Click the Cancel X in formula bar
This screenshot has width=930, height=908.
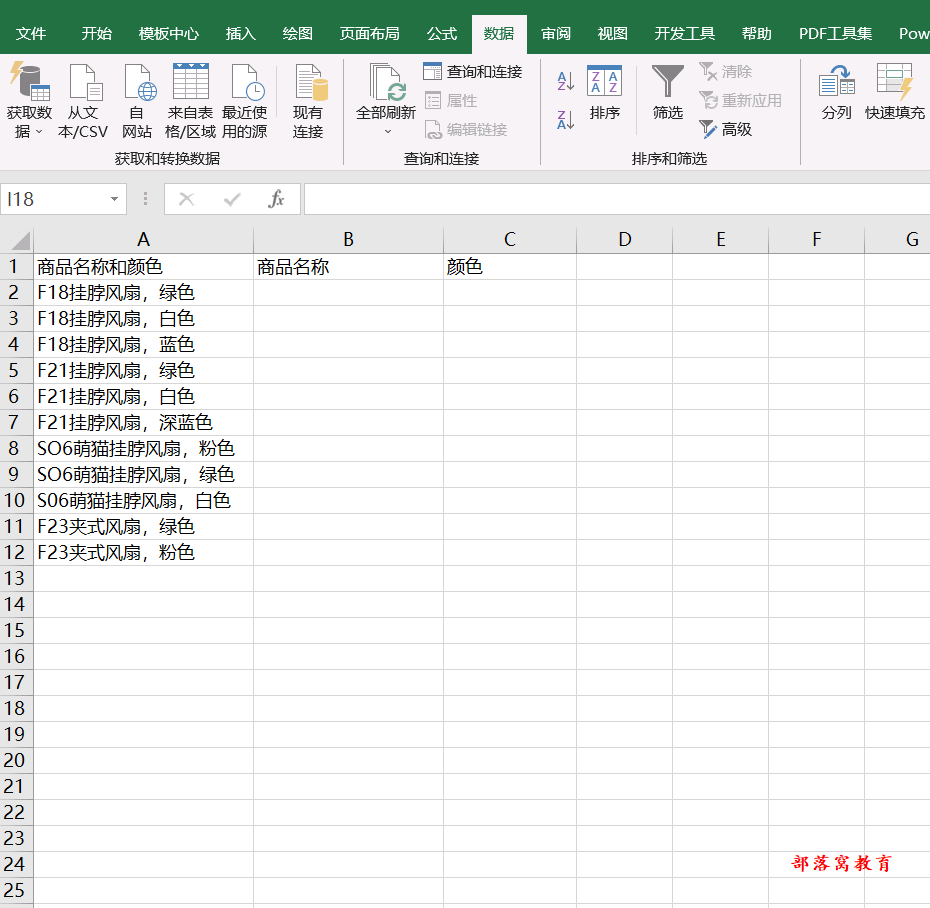click(187, 199)
